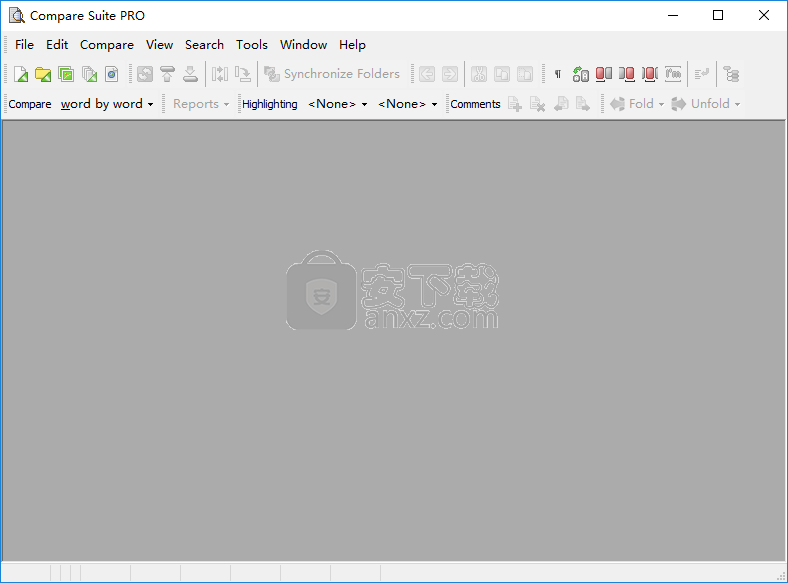Open the Compare menu
The height and width of the screenshot is (583, 788).
point(107,45)
